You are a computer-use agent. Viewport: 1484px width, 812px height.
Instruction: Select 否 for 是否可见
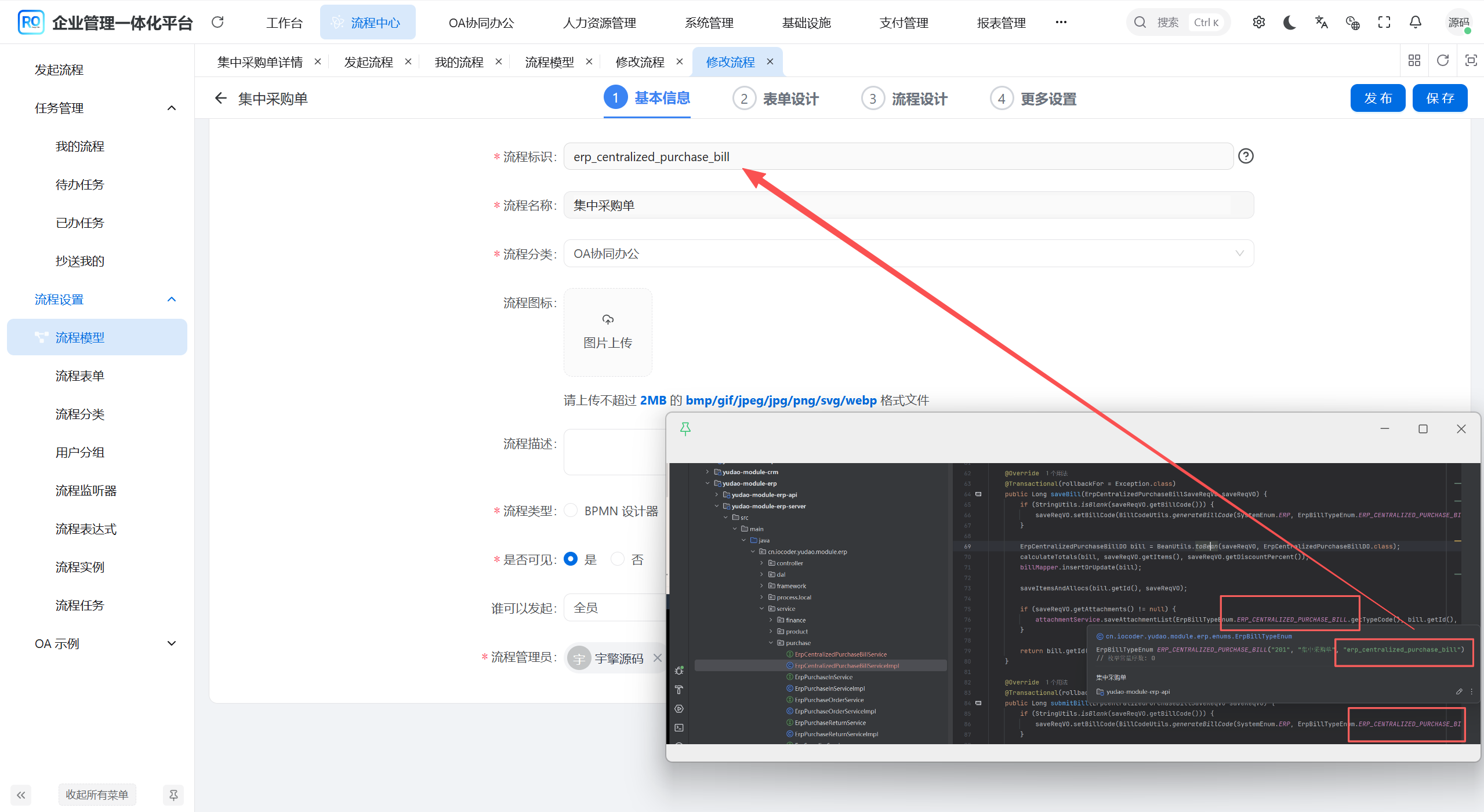[618, 559]
